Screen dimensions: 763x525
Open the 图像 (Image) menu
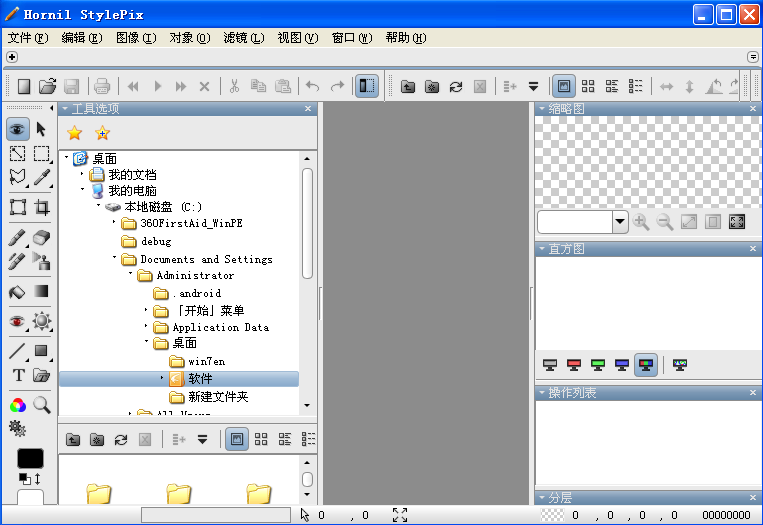coord(136,38)
